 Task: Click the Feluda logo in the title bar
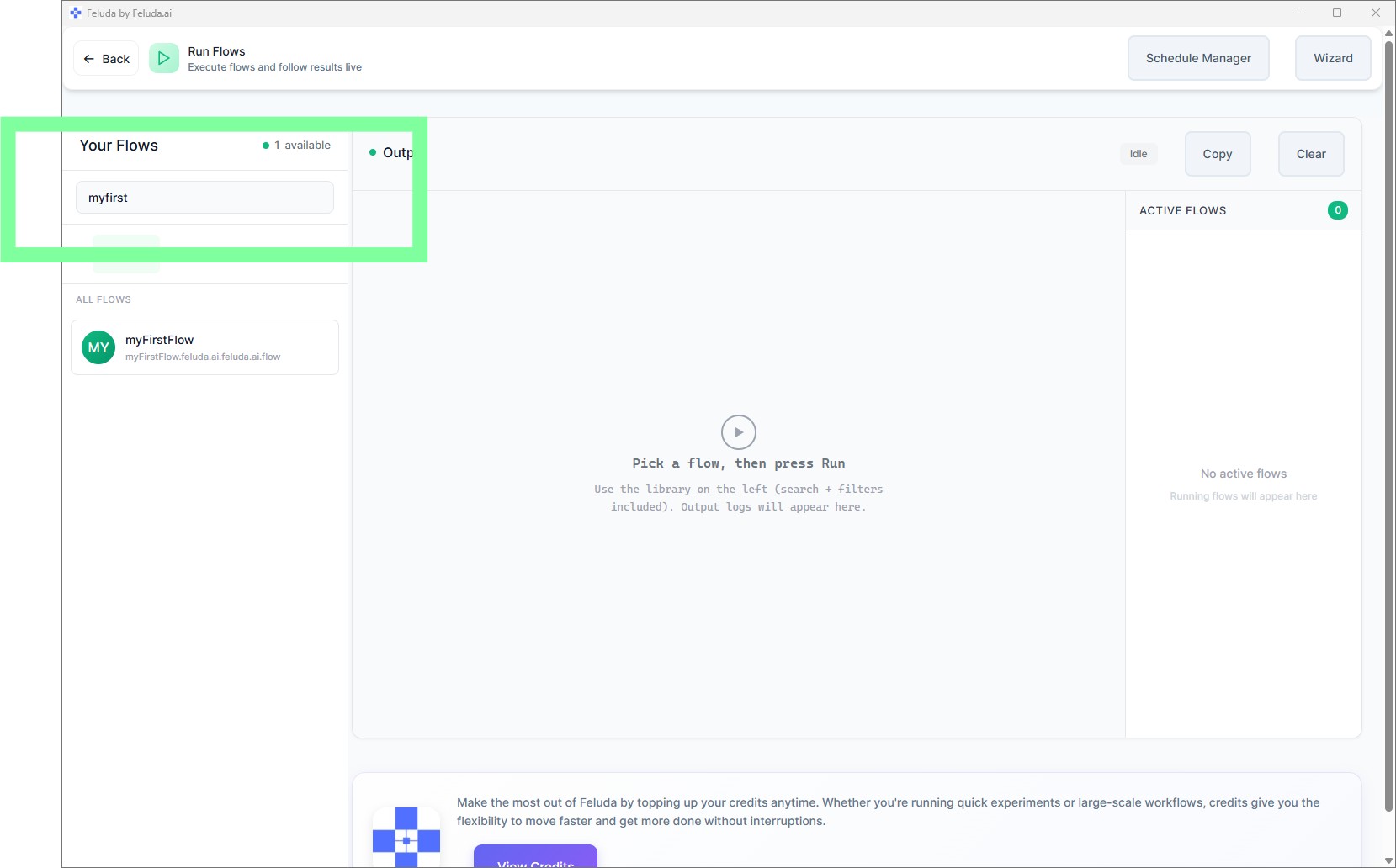coord(77,13)
